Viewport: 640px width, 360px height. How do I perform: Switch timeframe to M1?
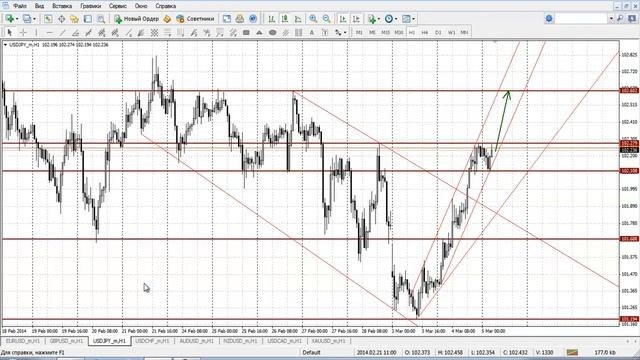[x=359, y=32]
